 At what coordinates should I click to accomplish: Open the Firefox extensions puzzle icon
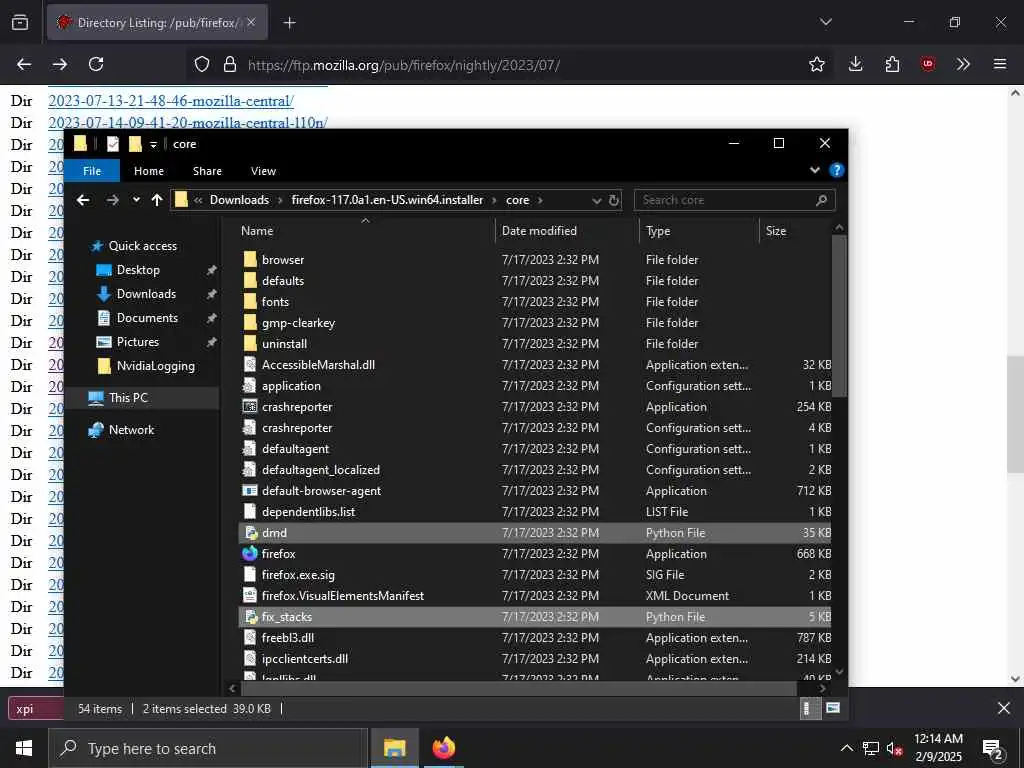(892, 64)
